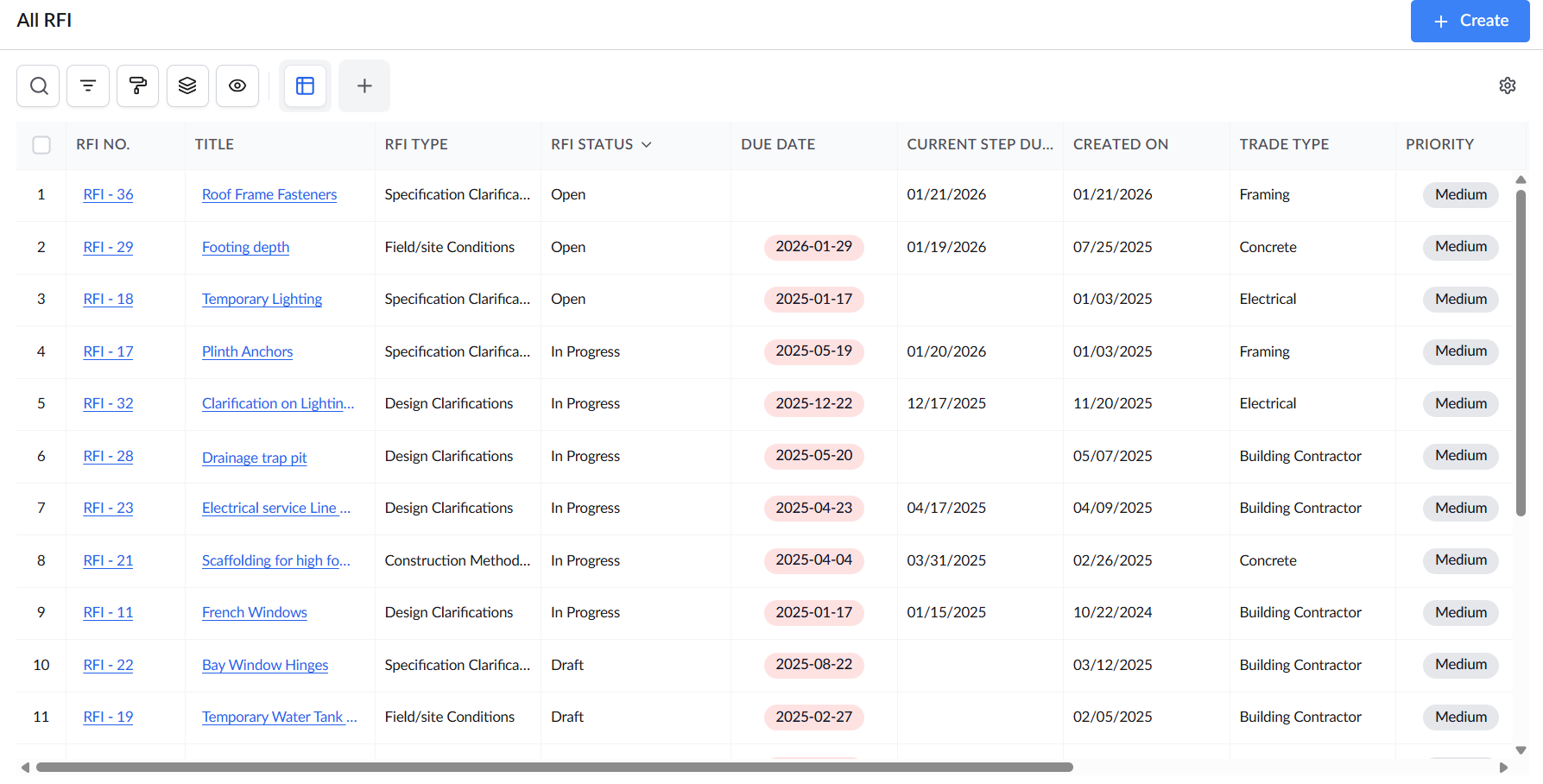1543x784 pixels.
Task: Open the paint roller formatting icon
Action: coord(137,85)
